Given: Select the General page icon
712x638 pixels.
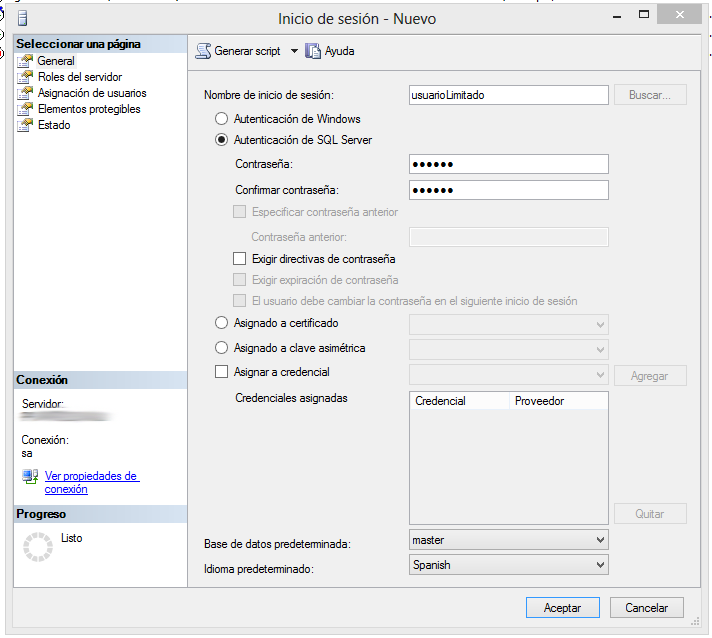Looking at the screenshot, I should click(26, 61).
